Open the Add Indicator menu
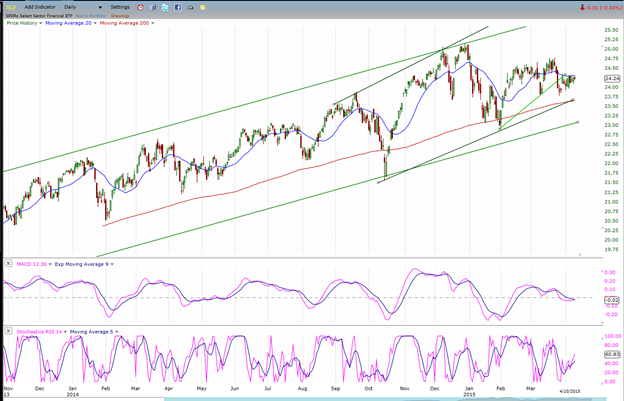 tap(40, 7)
